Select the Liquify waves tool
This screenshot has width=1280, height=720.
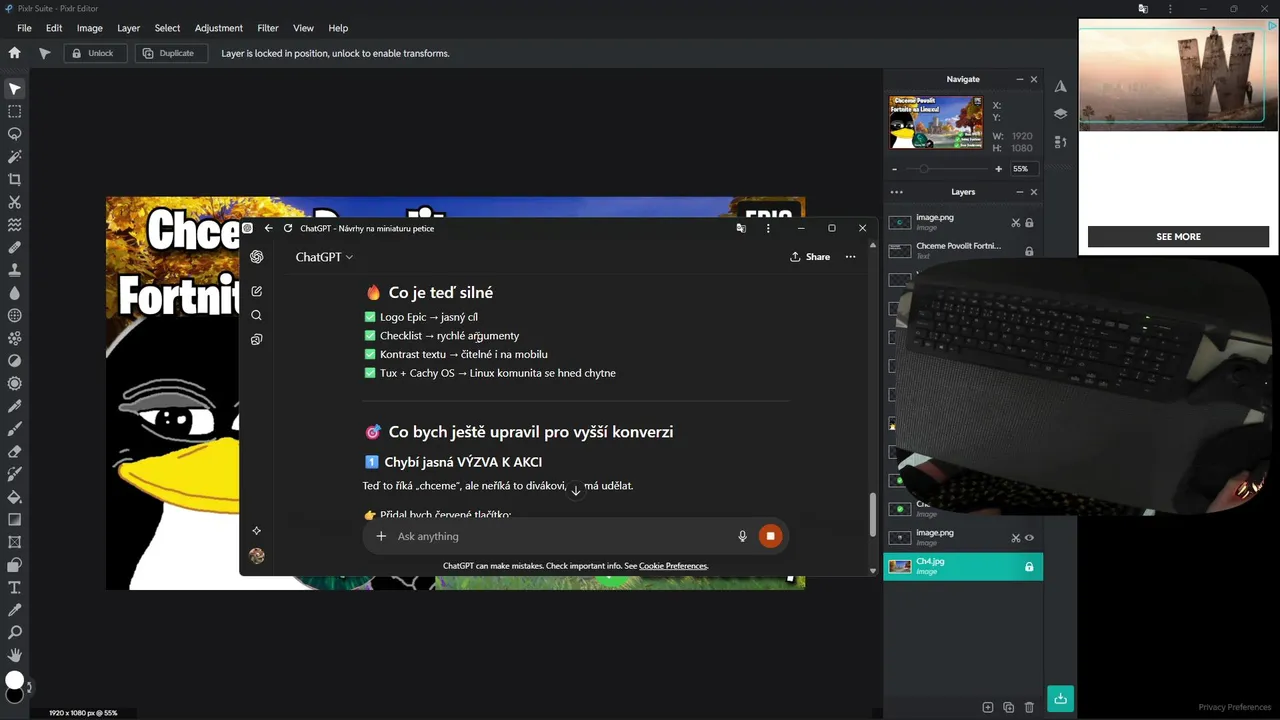(x=15, y=225)
